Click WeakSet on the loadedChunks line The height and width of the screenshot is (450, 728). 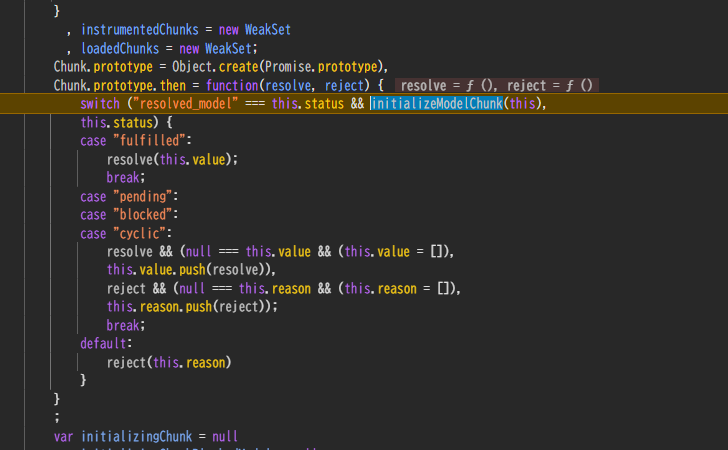point(228,48)
